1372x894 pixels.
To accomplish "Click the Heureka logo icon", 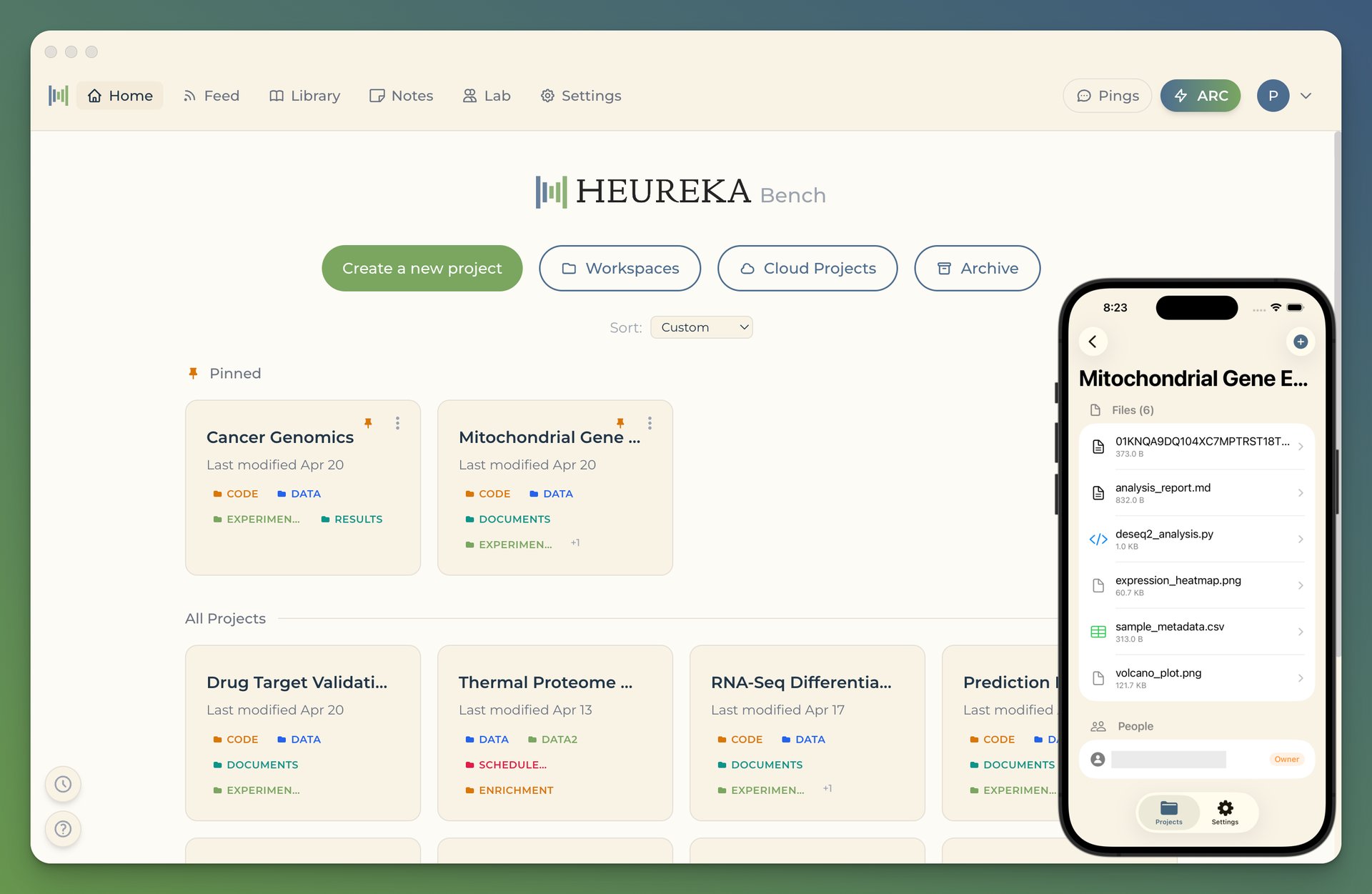I will 58,95.
